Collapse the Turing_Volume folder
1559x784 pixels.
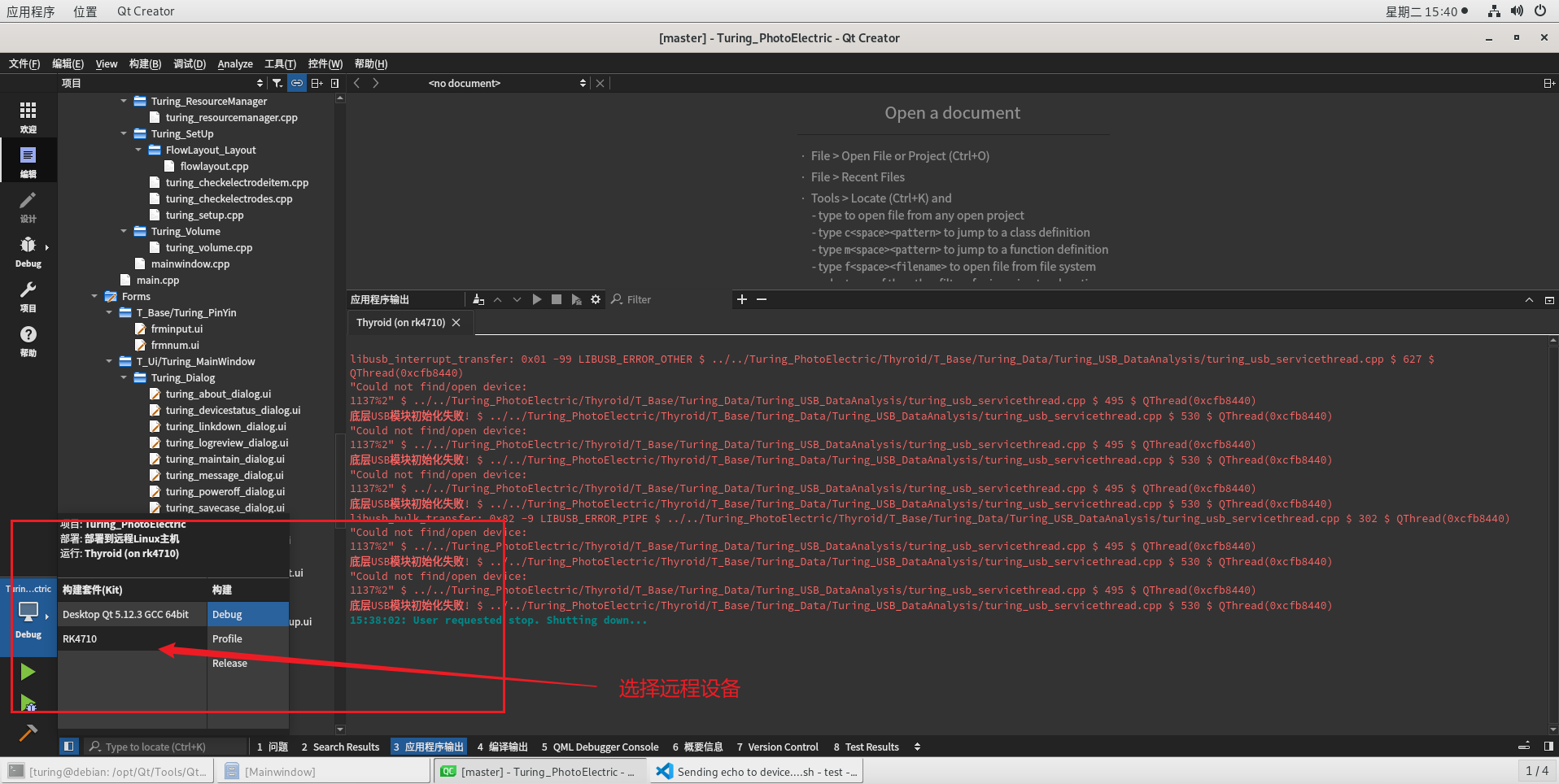[124, 231]
